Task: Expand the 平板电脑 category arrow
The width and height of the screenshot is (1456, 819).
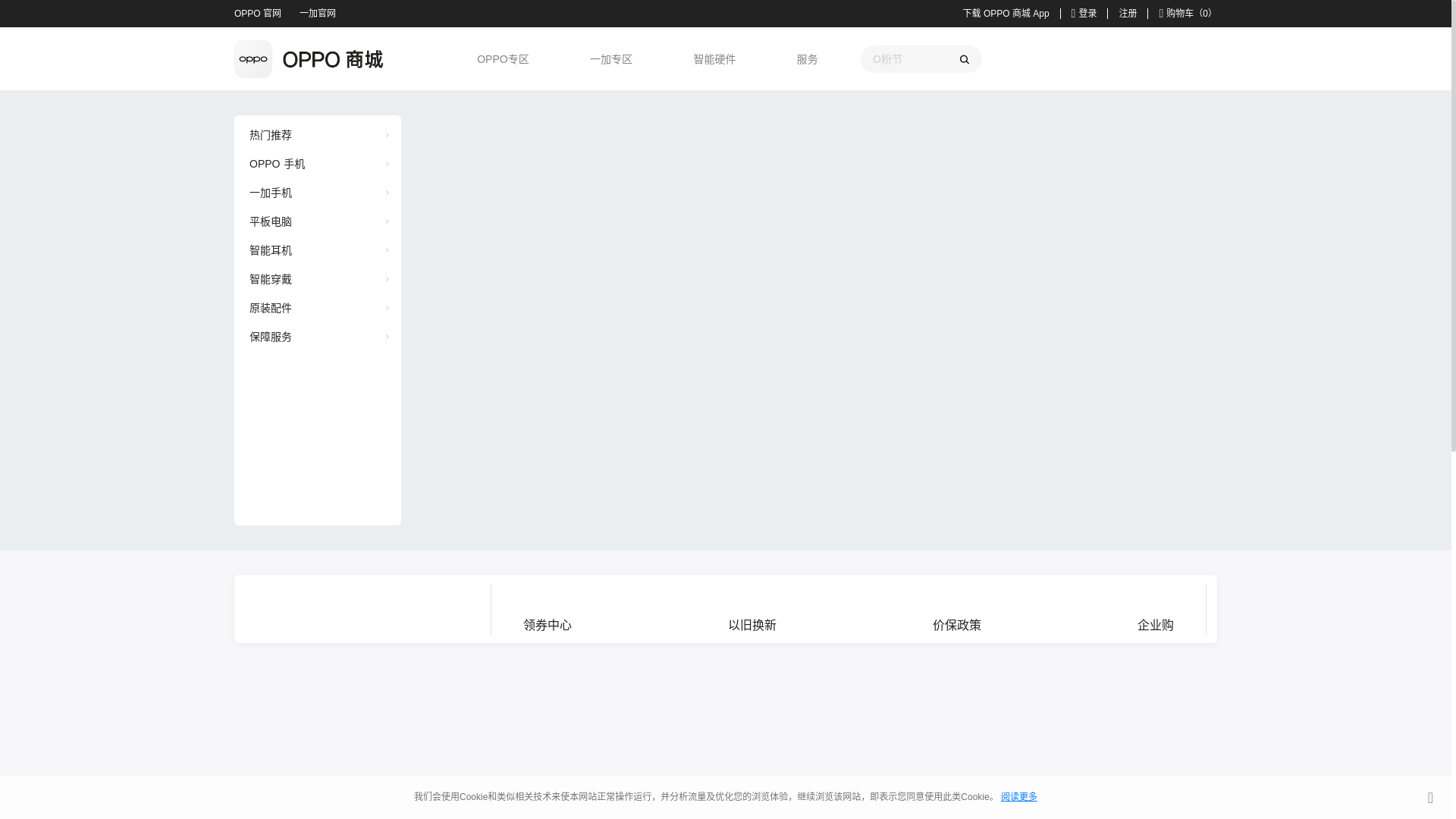Action: 387,221
